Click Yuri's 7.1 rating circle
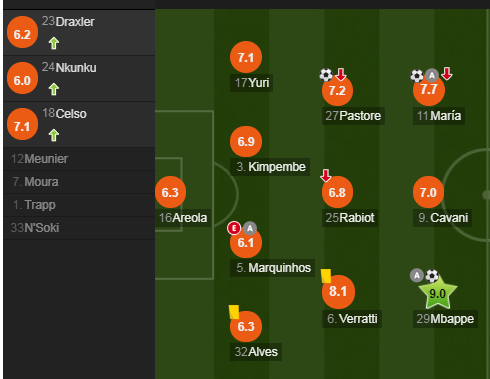Image resolution: width=490 pixels, height=379 pixels. (x=246, y=57)
